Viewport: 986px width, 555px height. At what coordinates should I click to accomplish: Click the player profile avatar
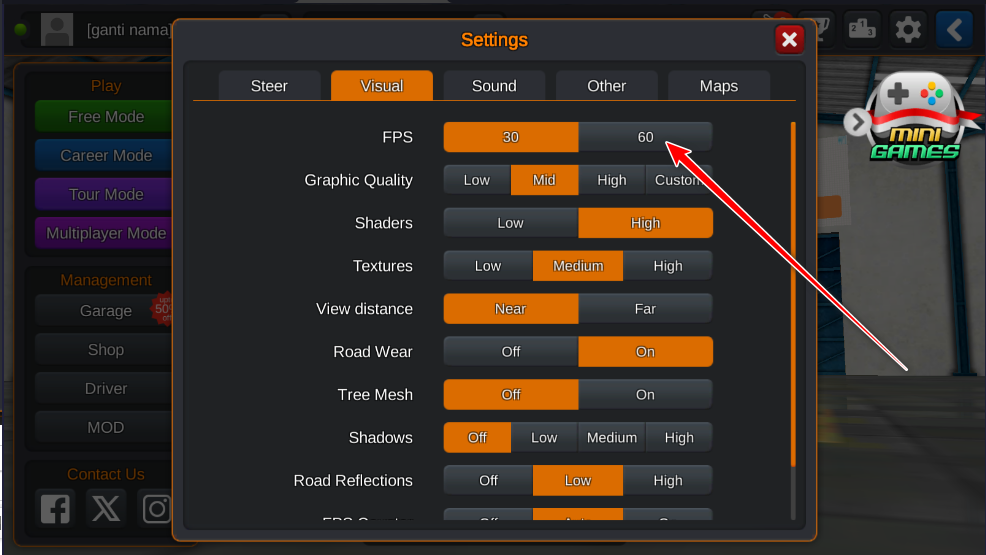(x=57, y=30)
